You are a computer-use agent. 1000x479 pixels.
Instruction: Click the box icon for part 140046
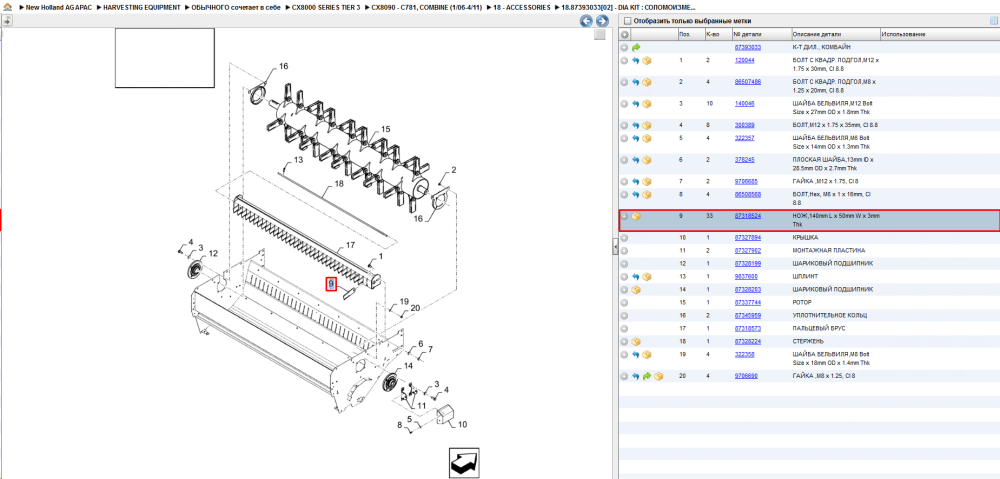pyautogui.click(x=647, y=104)
